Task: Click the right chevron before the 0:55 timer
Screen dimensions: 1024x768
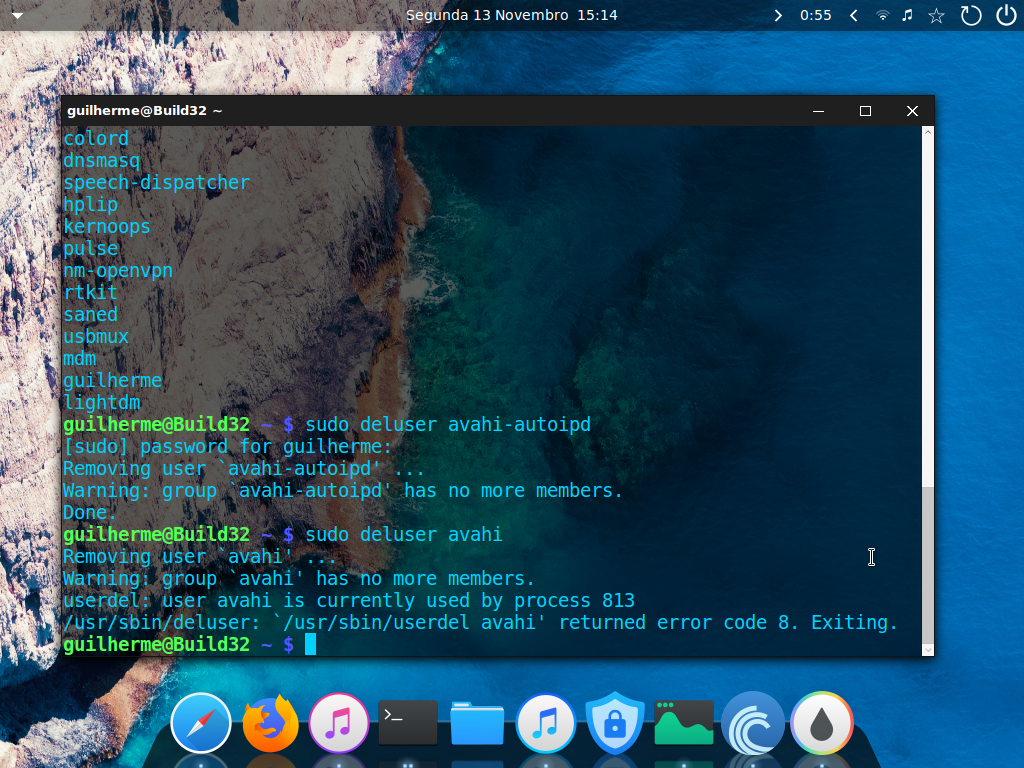Action: [778, 15]
